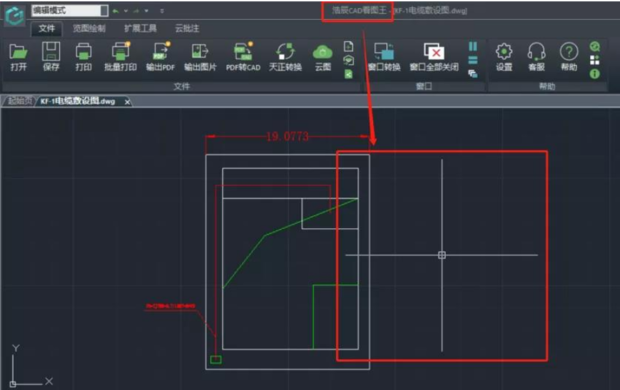Open the 云图 cloud drawing icon
The height and width of the screenshot is (390, 620).
click(323, 57)
